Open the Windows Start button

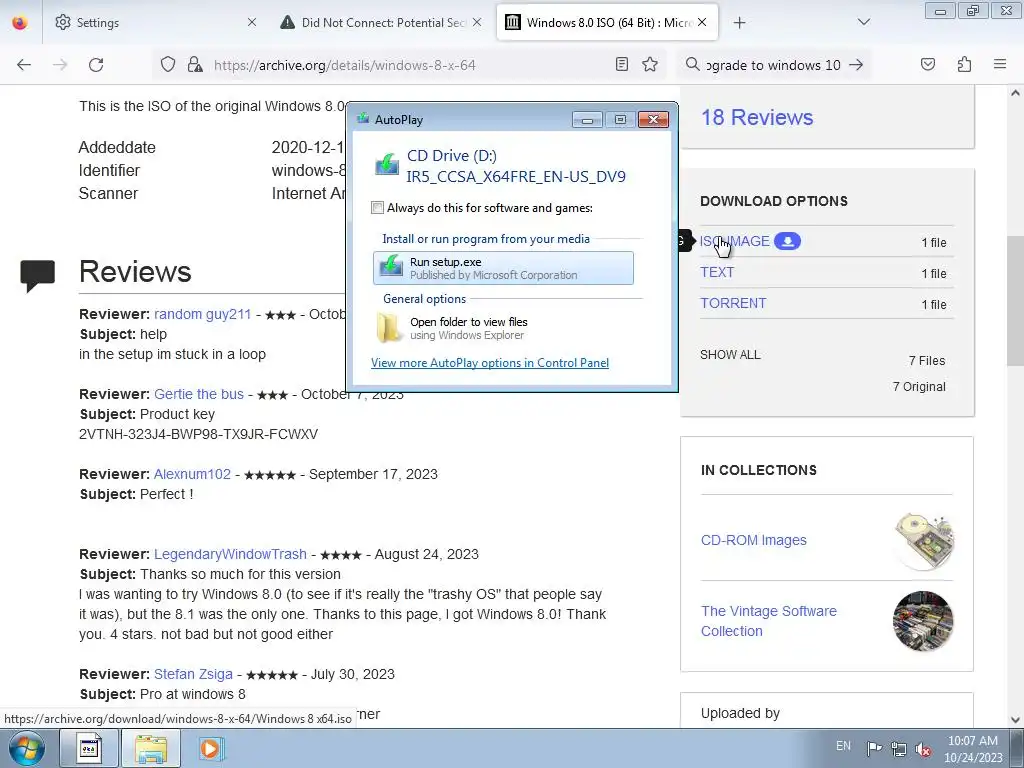[27, 748]
